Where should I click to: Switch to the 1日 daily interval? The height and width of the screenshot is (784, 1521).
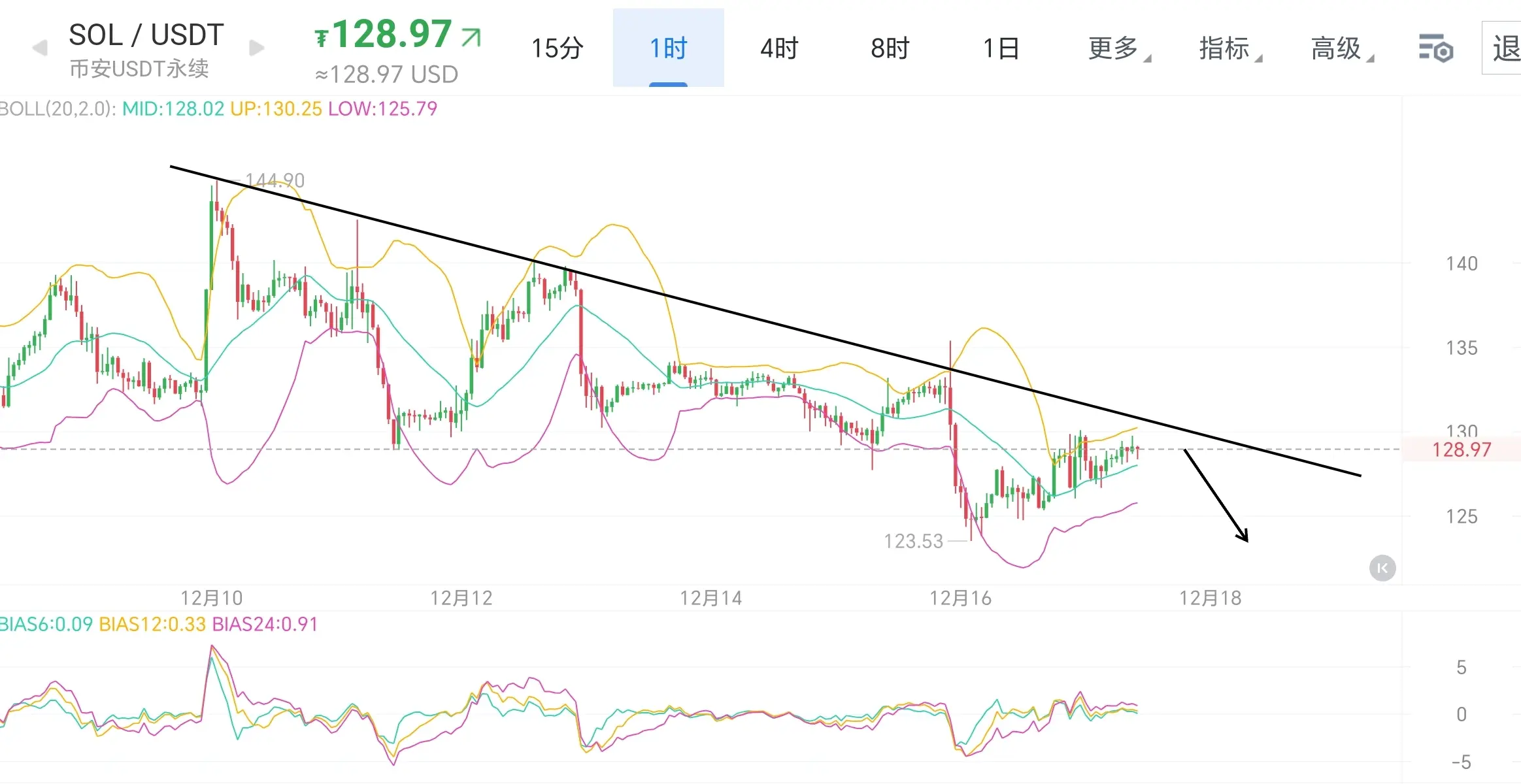(x=1001, y=48)
